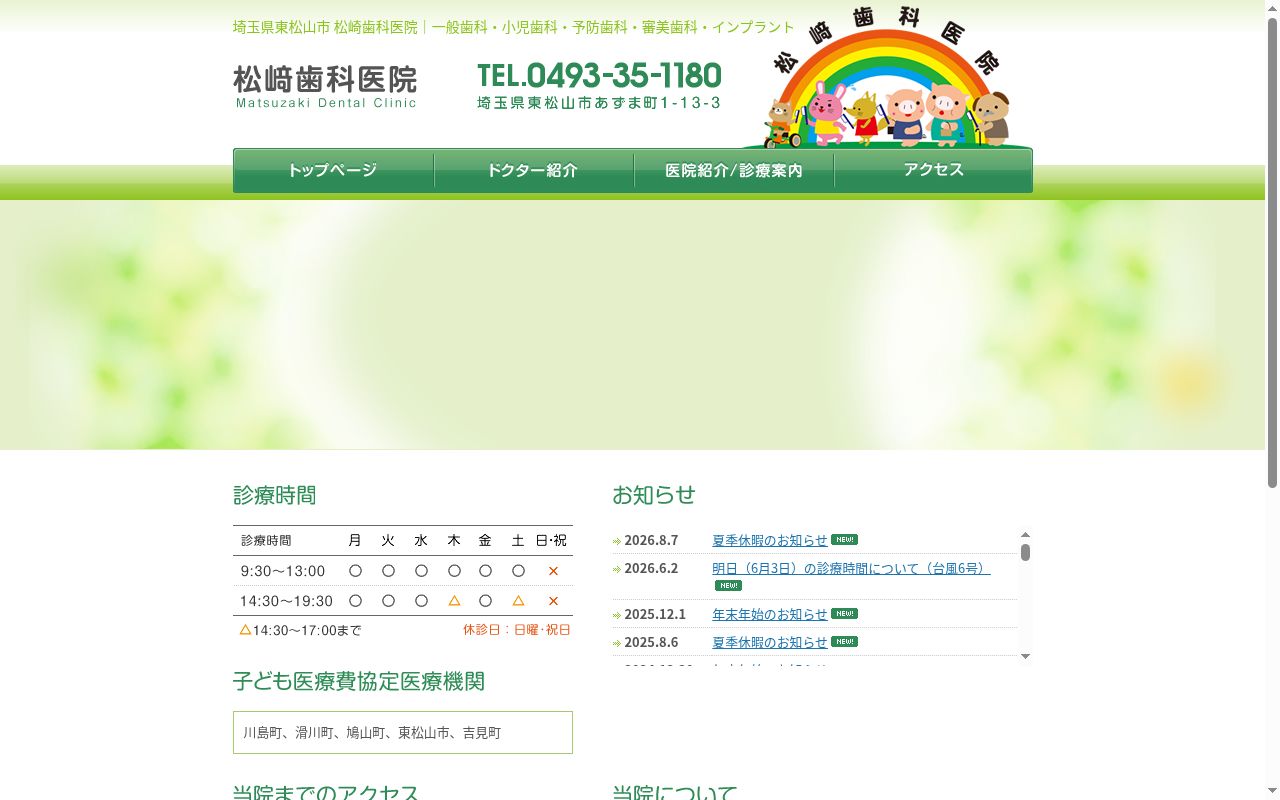
Task: Click the red × for 日・祝 morning hours
Action: [x=553, y=571]
